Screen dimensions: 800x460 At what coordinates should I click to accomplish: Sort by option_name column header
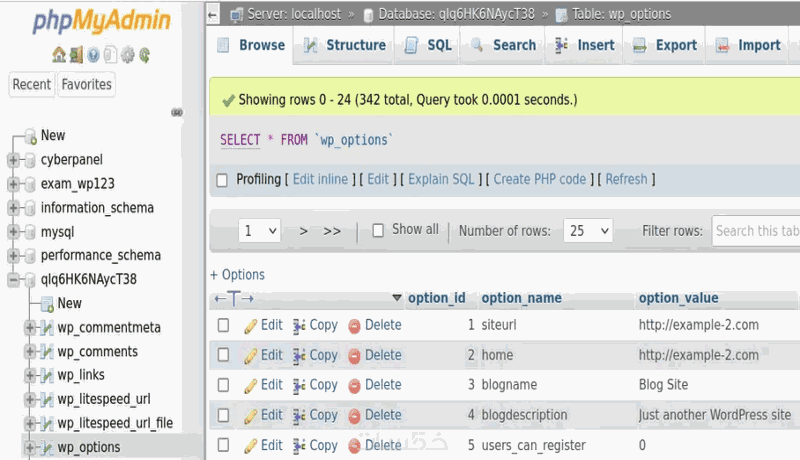tap(521, 298)
